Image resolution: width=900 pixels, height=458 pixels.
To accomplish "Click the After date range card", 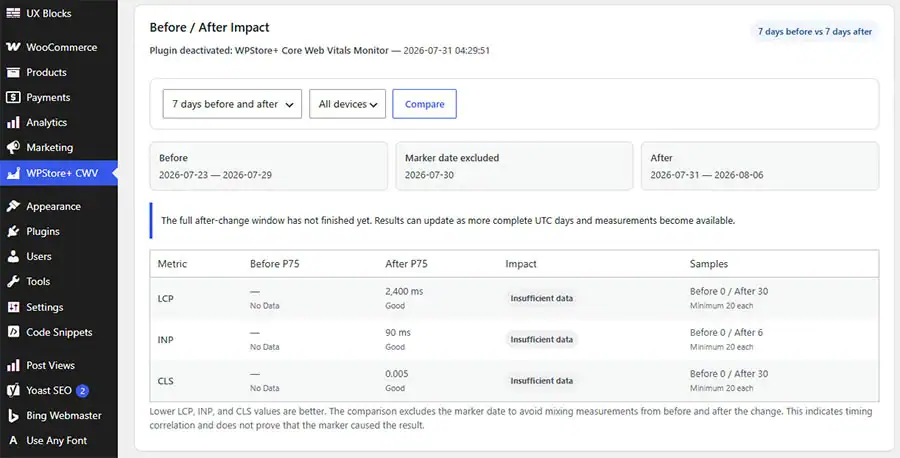I will 759,166.
